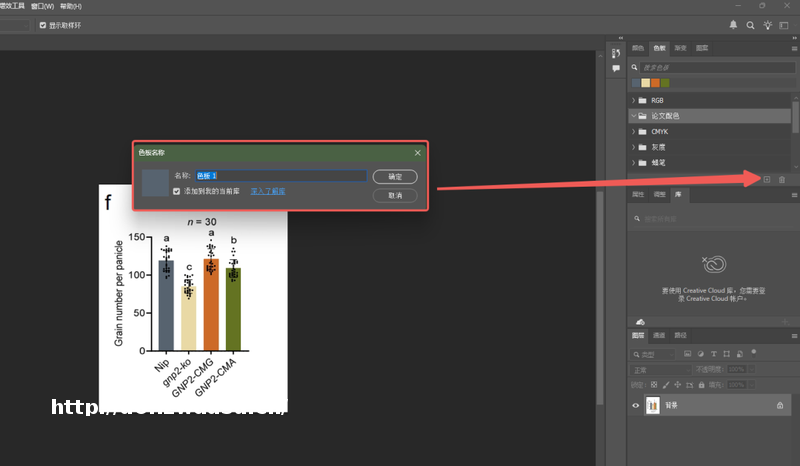The image size is (800, 466).
Task: Uncheck 添加到我的当前库 checkbox
Action: pyautogui.click(x=176, y=190)
